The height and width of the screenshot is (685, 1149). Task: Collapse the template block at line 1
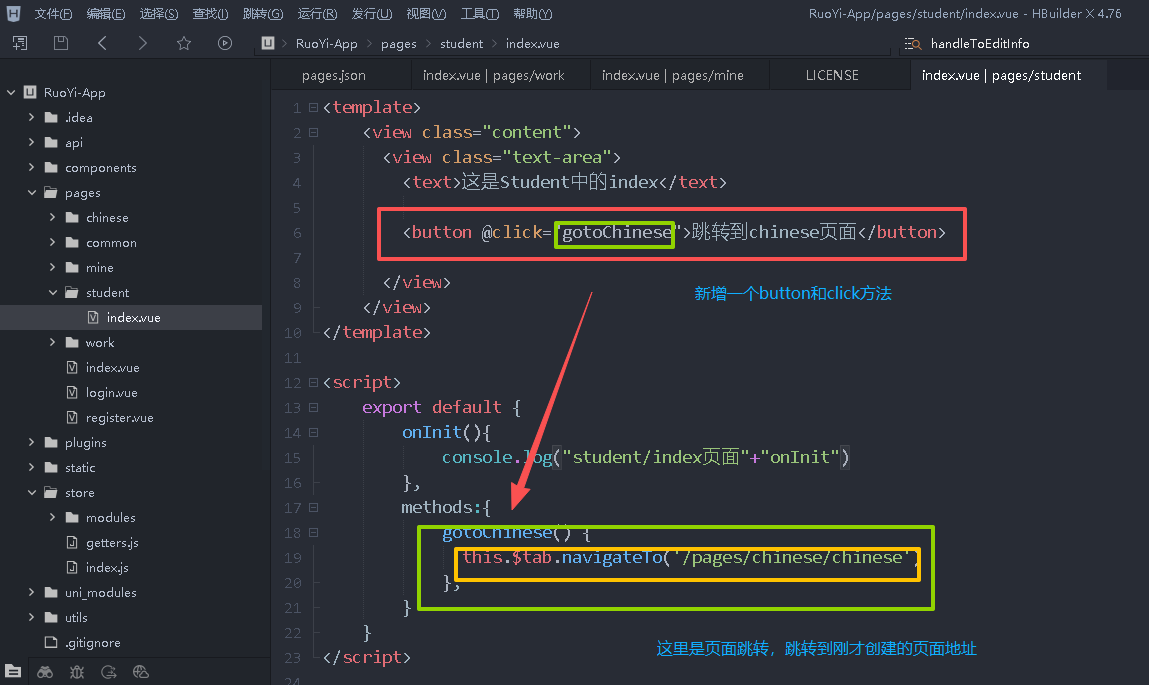[313, 108]
